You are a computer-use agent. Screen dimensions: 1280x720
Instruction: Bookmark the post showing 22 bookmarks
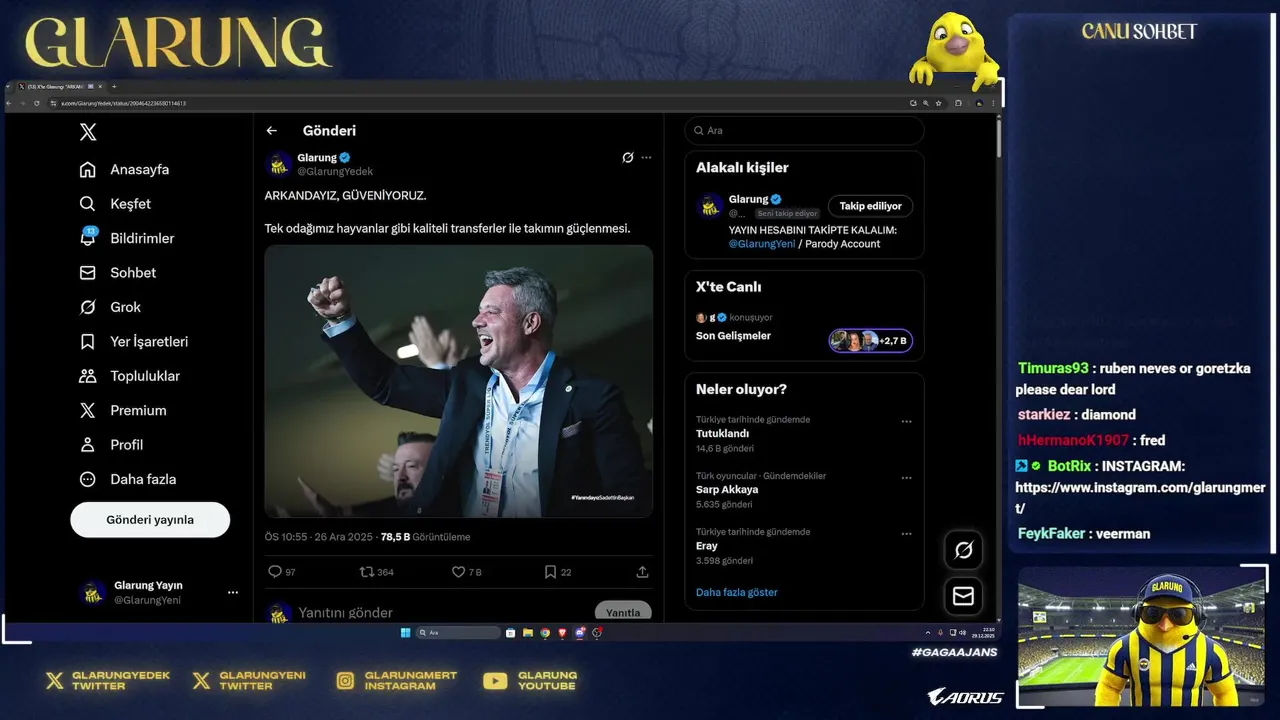[550, 572]
